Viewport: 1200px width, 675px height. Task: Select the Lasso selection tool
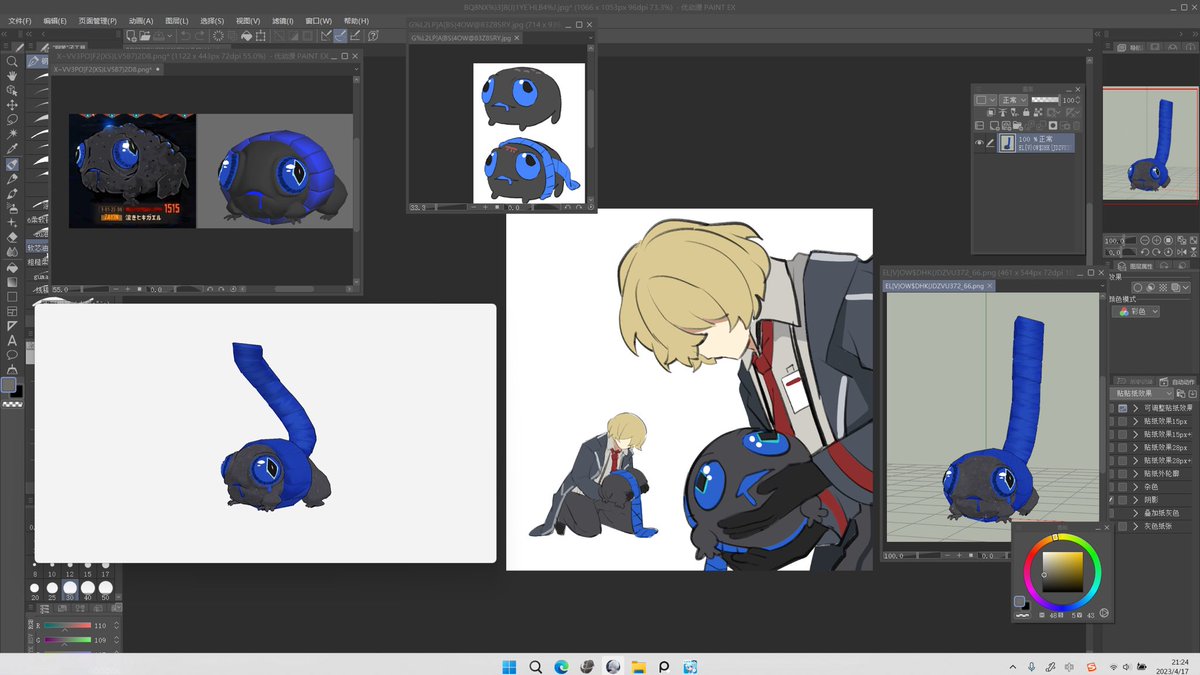point(12,119)
